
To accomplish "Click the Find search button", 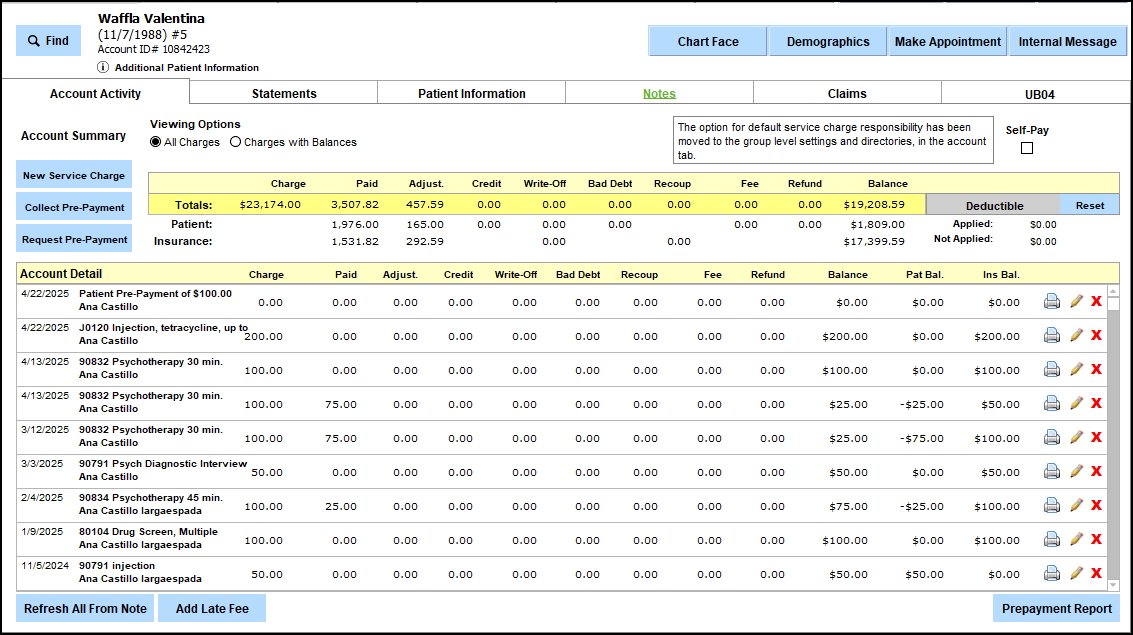I will click(x=48, y=41).
